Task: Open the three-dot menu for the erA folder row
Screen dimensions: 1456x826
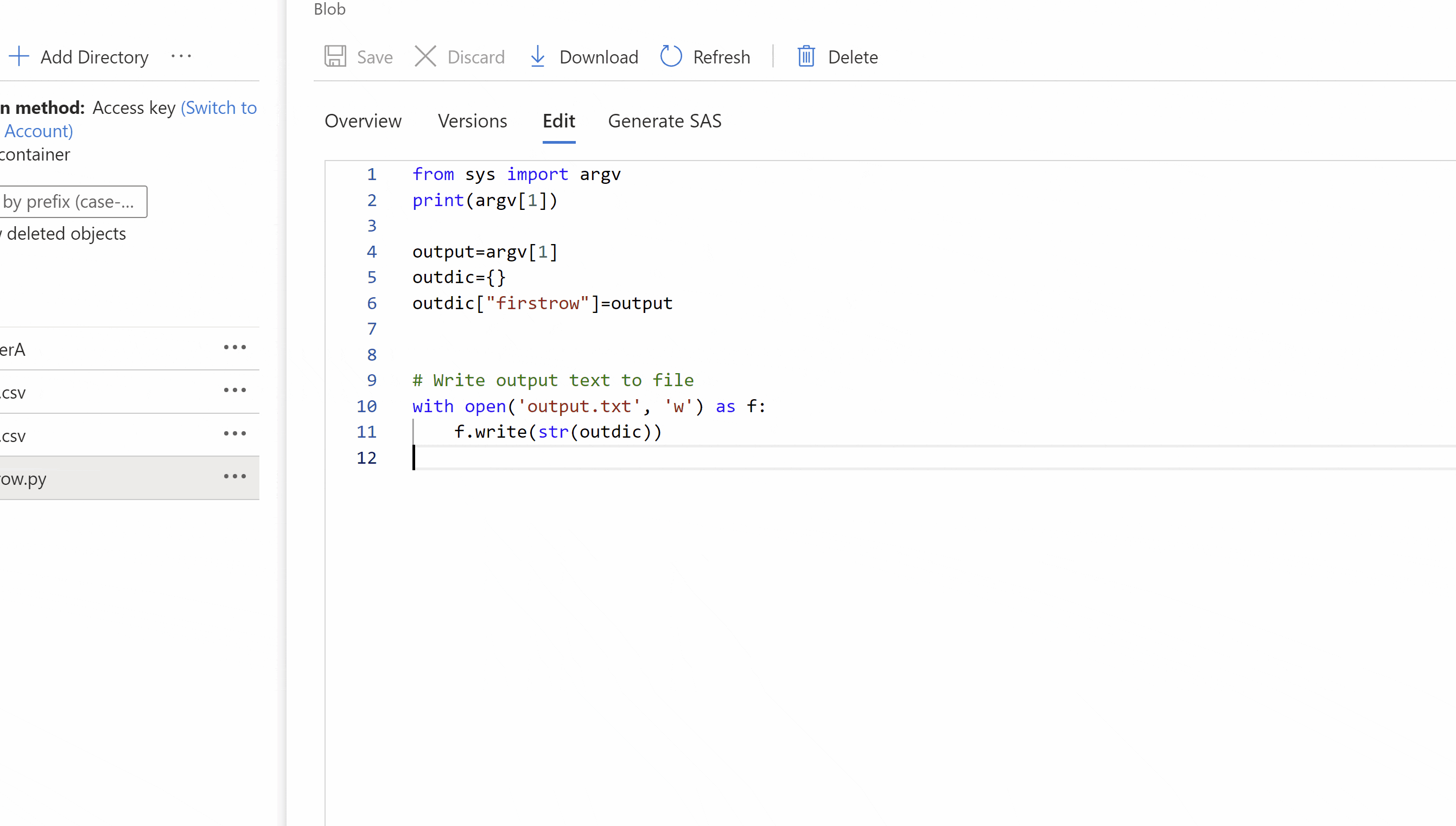Action: (234, 348)
